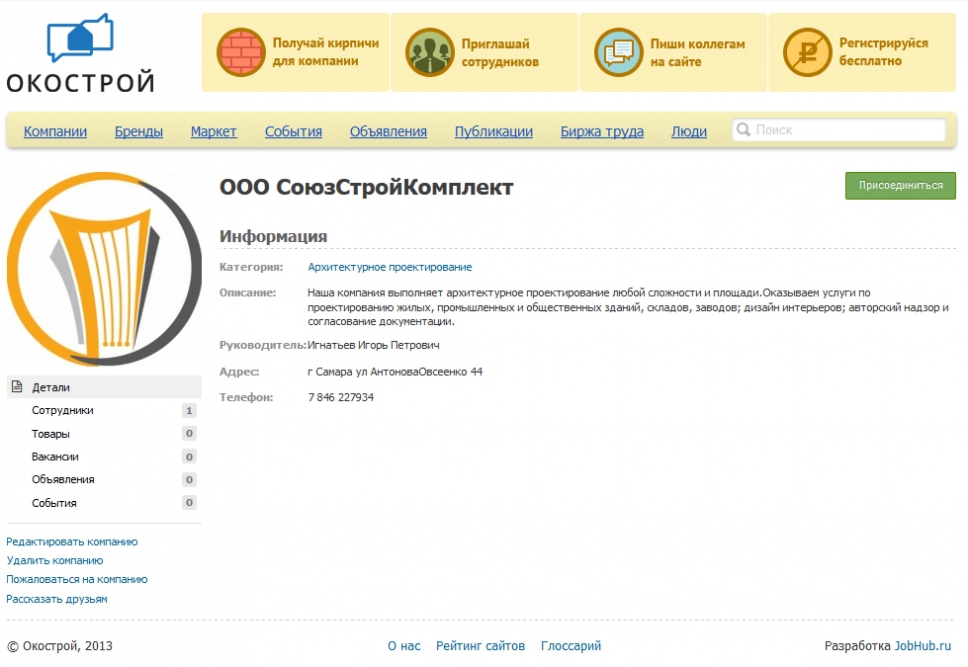Open the Глоссарий footer link
Viewport: 968px width, 667px height.
(x=571, y=646)
